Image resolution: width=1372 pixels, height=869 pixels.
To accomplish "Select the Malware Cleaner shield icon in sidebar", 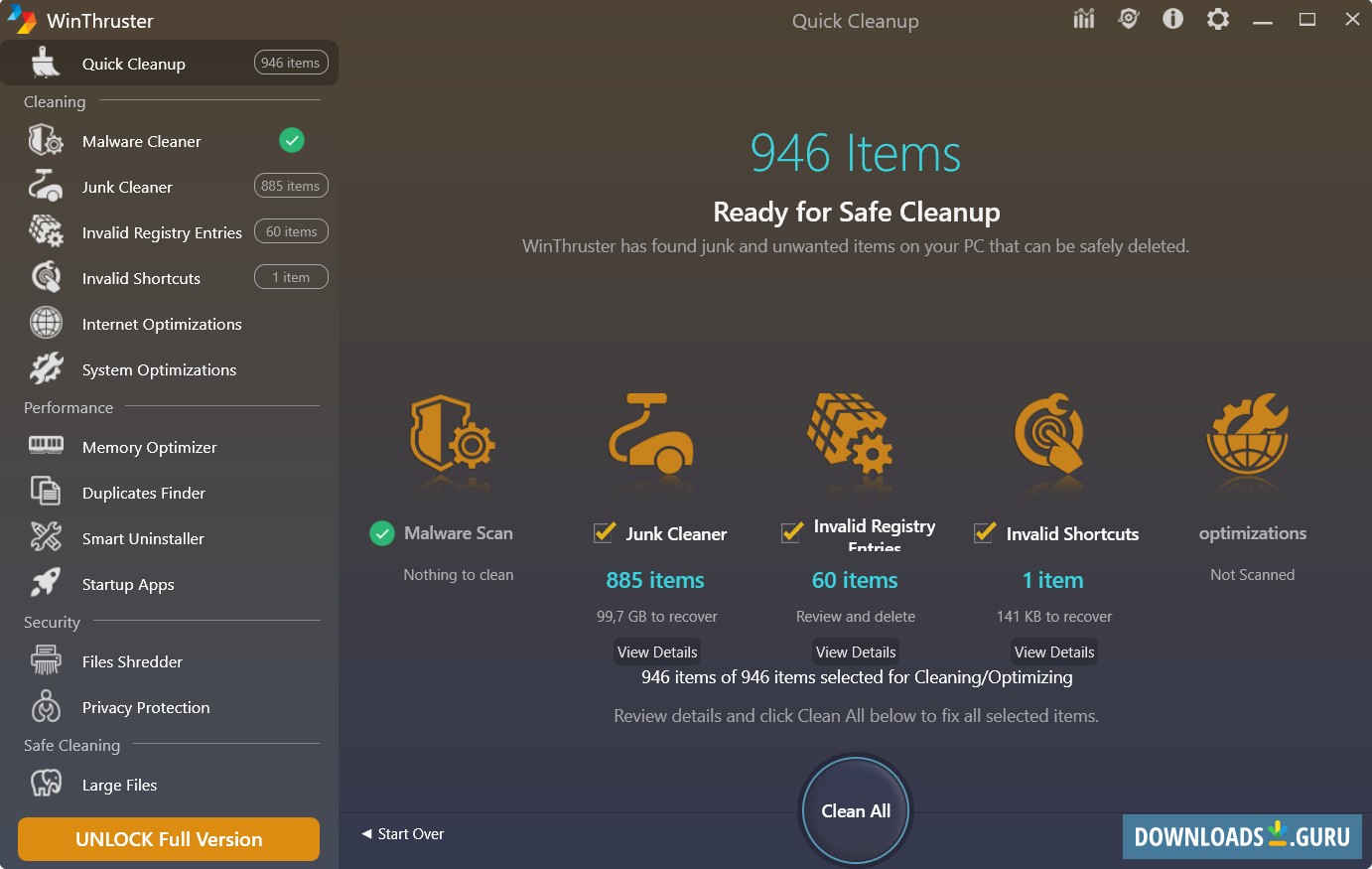I will 46,140.
